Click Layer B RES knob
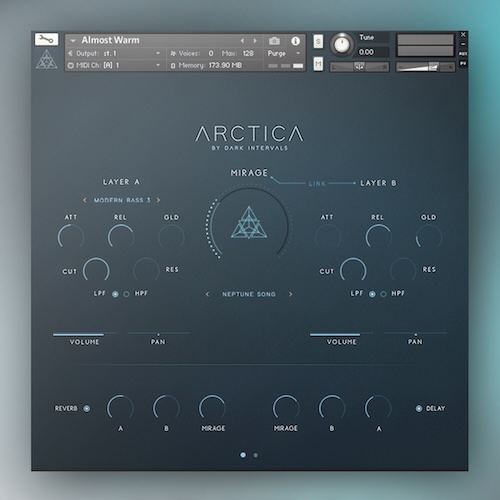The height and width of the screenshot is (500, 500). click(x=403, y=270)
